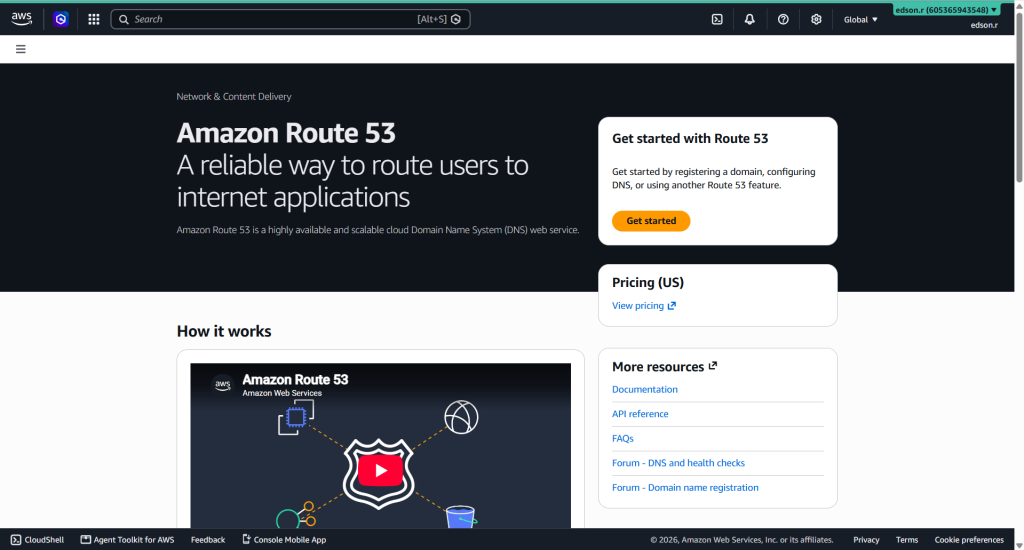Screen dimensions: 1024x550
Task: Expand the edson.r account menu
Action: click(946, 10)
